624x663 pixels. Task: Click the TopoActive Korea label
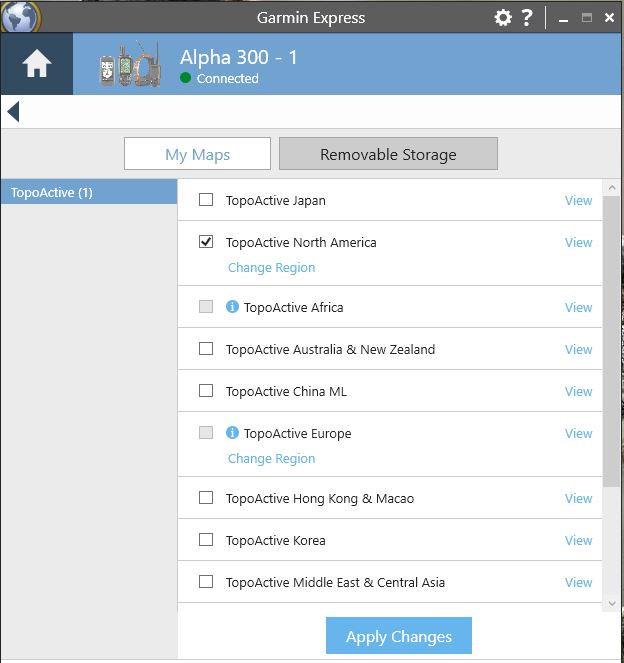pos(276,540)
